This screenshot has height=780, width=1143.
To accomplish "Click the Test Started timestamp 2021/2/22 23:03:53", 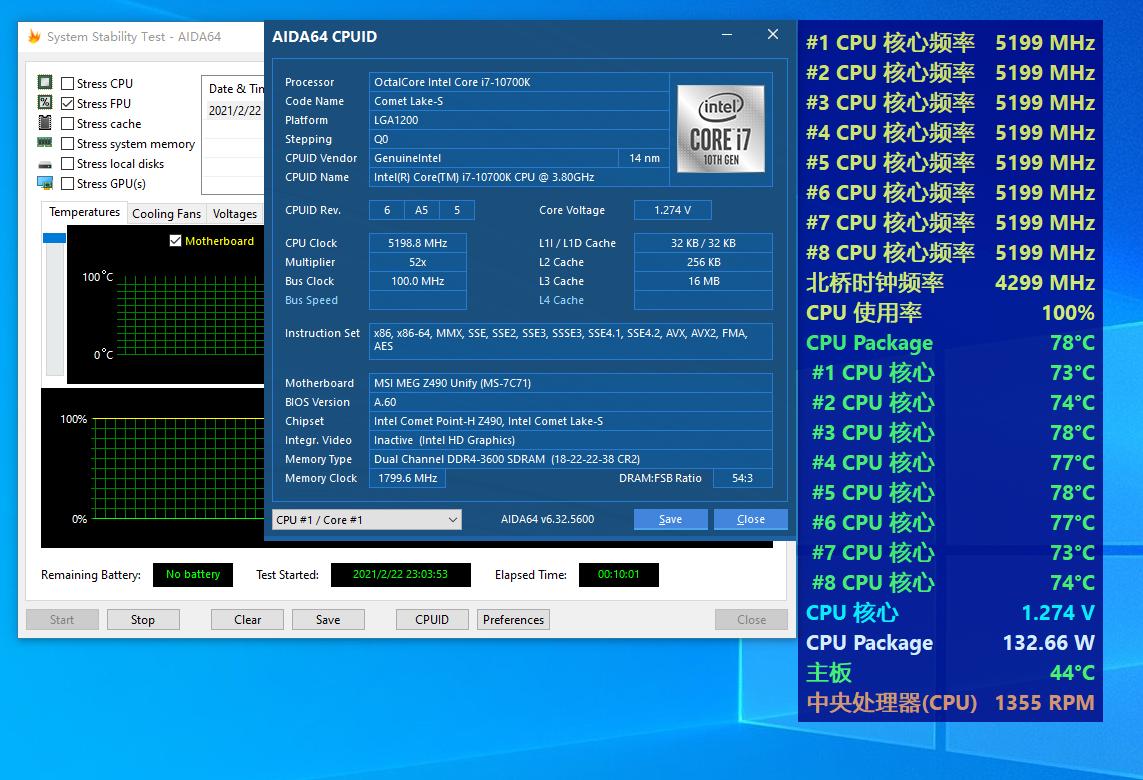I will coord(400,574).
